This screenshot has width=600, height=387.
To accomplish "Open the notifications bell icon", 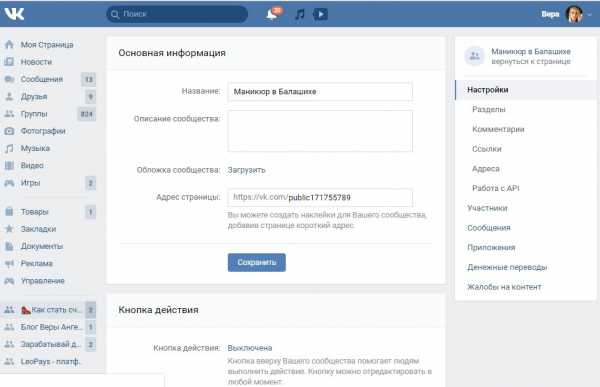I will coord(272,14).
